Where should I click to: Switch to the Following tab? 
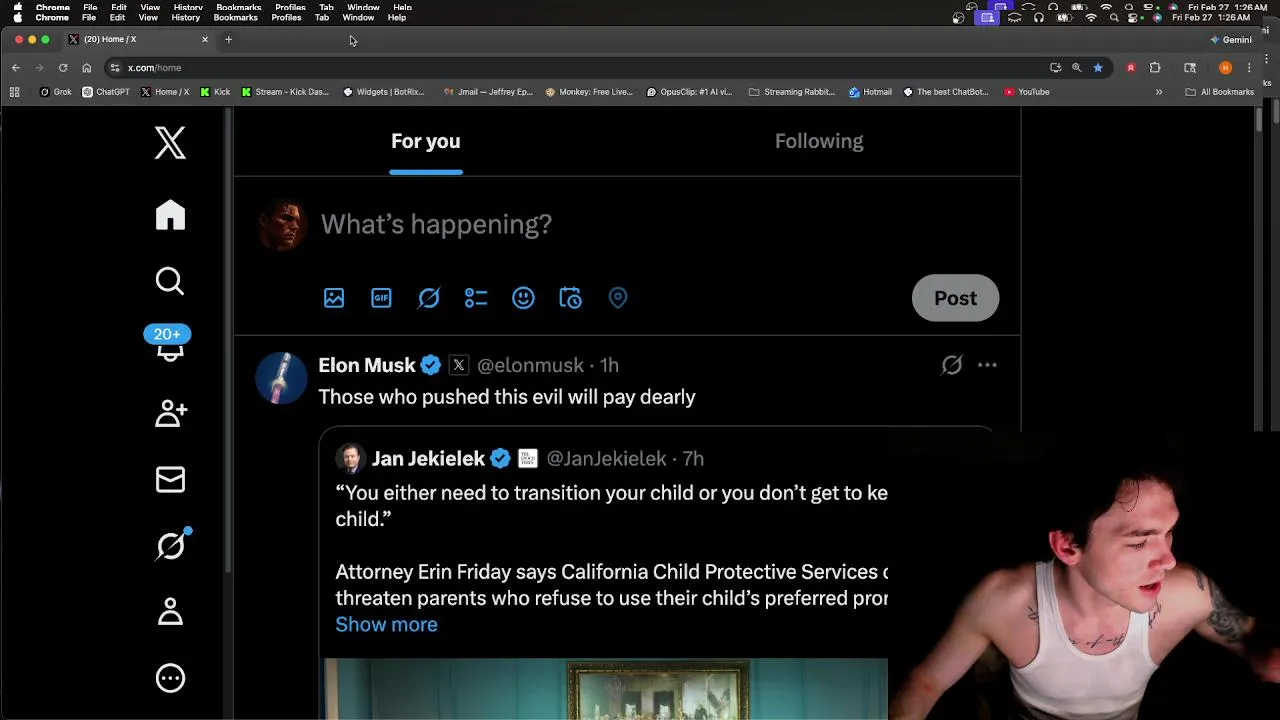point(819,141)
